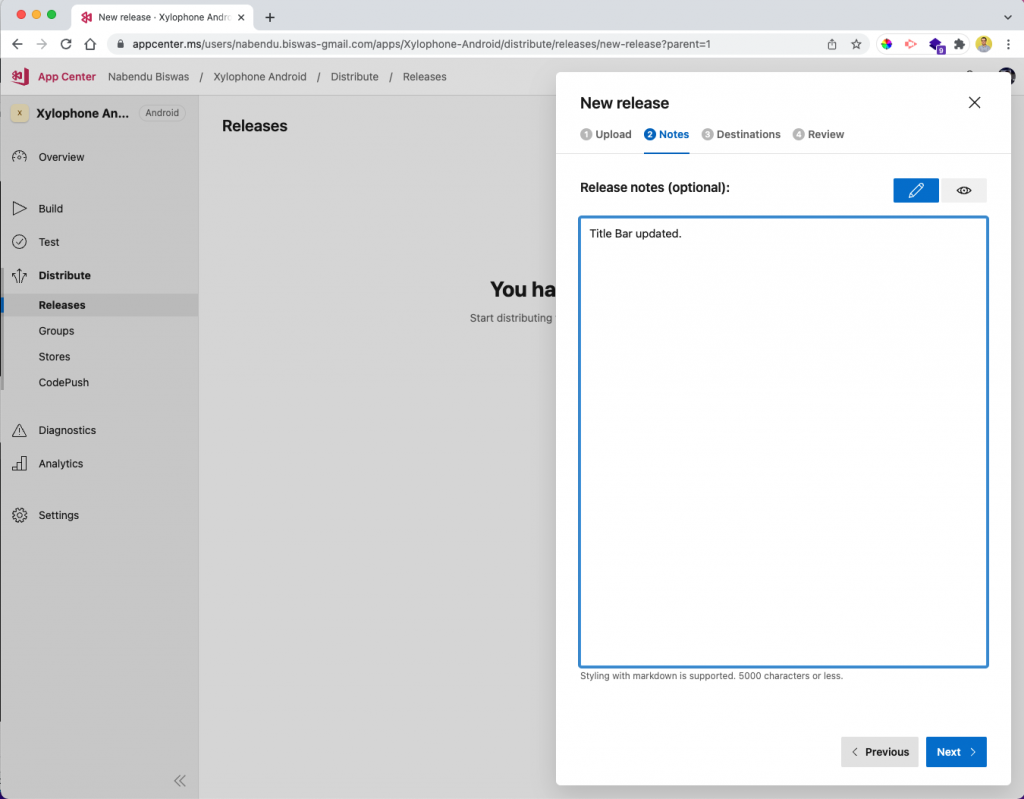This screenshot has width=1024, height=799.
Task: Go back in browser history
Action: click(18, 44)
